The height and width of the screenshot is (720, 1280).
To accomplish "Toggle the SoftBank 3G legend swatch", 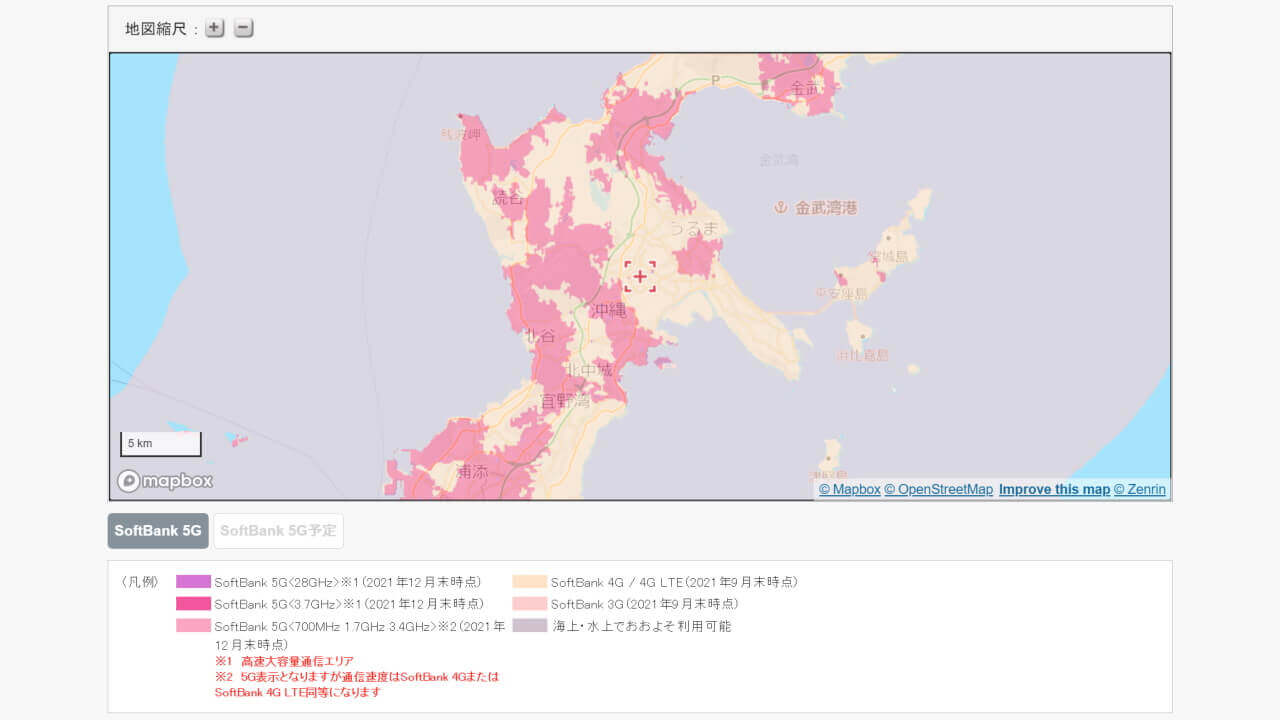I will point(531,604).
